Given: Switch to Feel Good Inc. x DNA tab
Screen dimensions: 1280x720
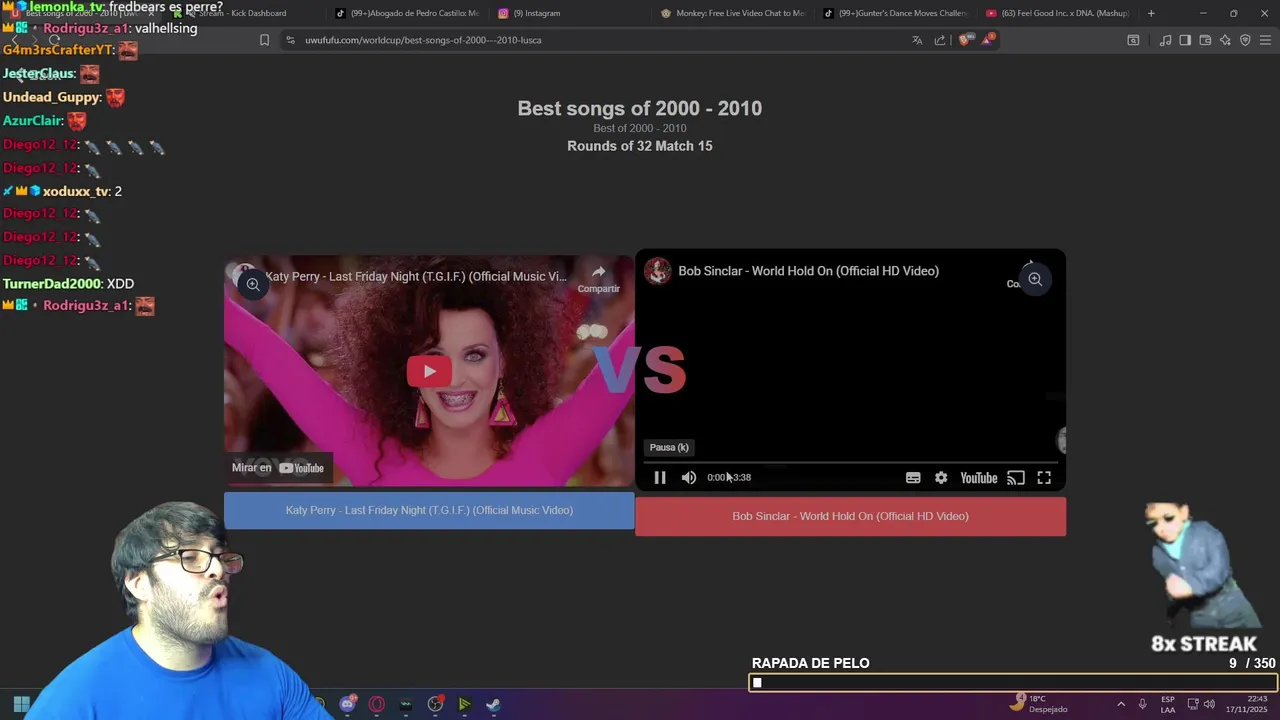Looking at the screenshot, I should point(1058,13).
